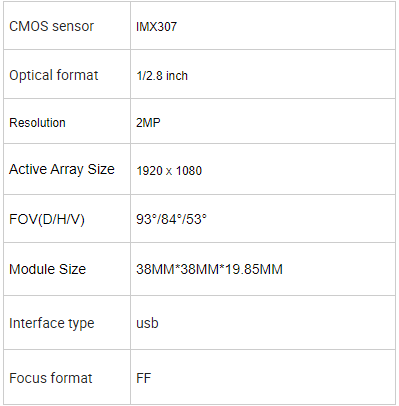Click the blank area right of FF

273,377
